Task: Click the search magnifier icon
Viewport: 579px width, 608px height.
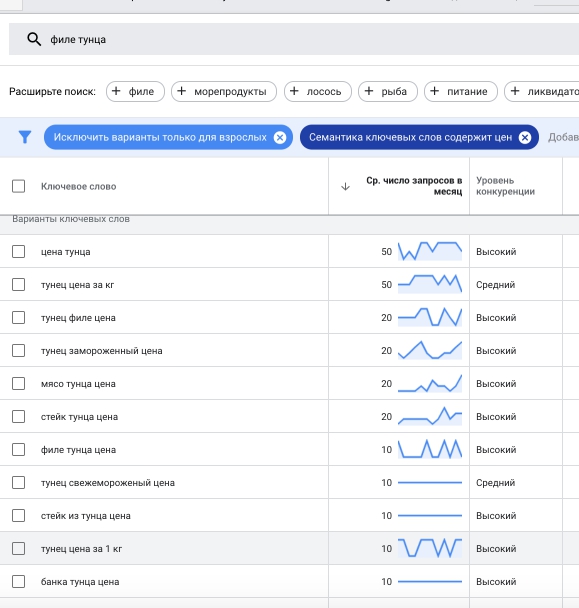Action: pos(34,39)
